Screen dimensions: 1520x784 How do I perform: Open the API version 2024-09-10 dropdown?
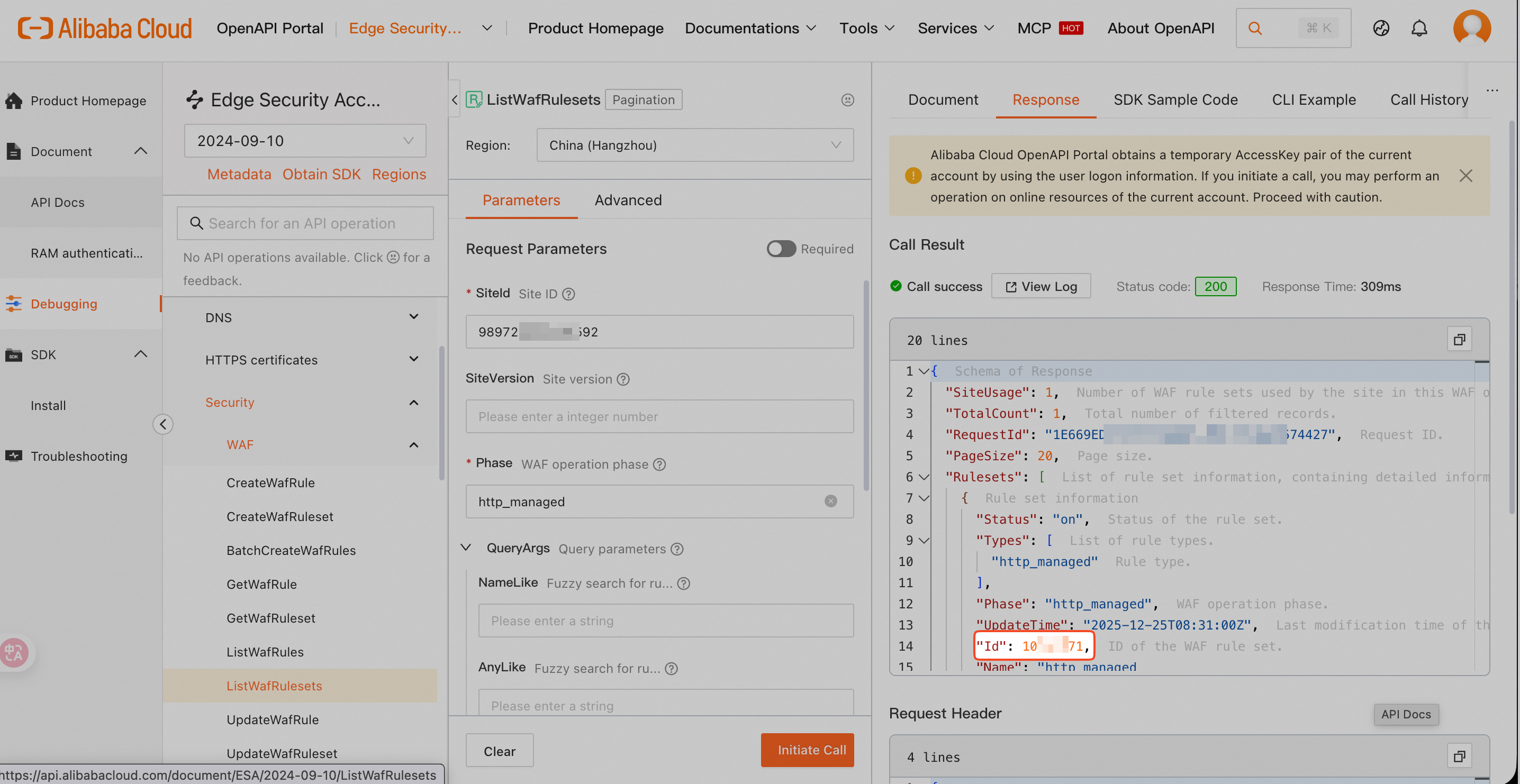tap(305, 141)
